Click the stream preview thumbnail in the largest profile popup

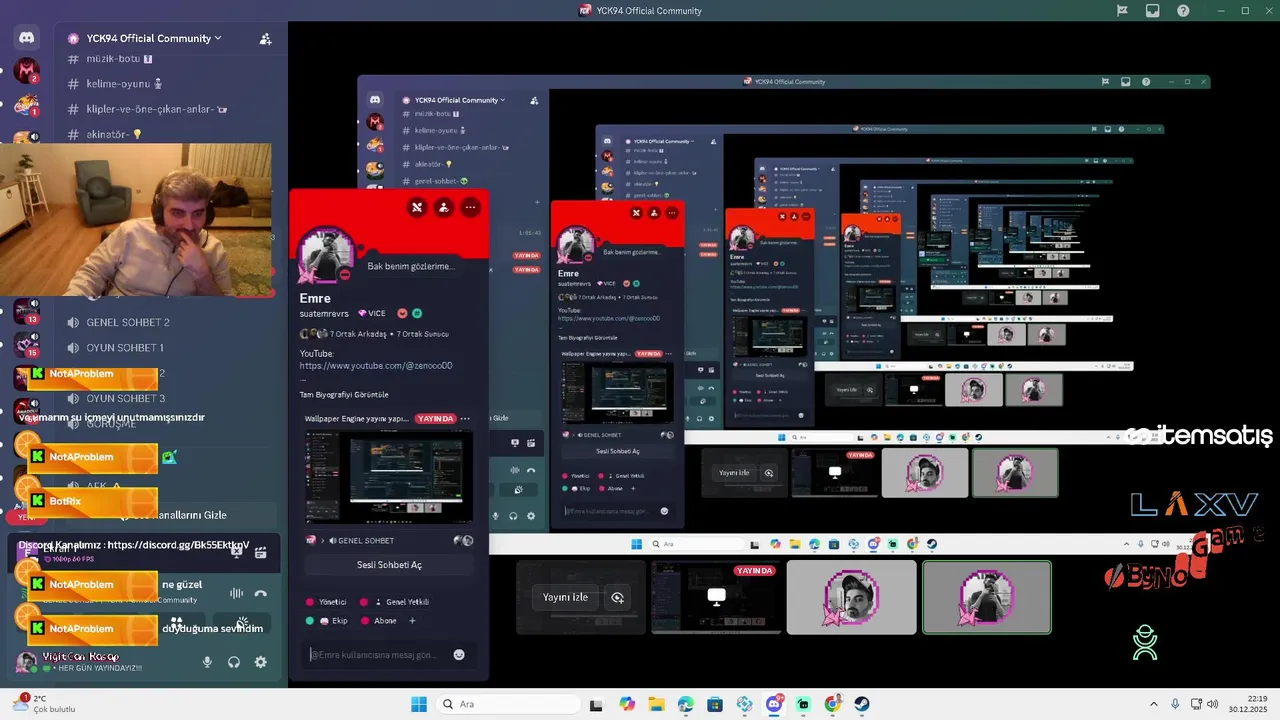tap(389, 477)
